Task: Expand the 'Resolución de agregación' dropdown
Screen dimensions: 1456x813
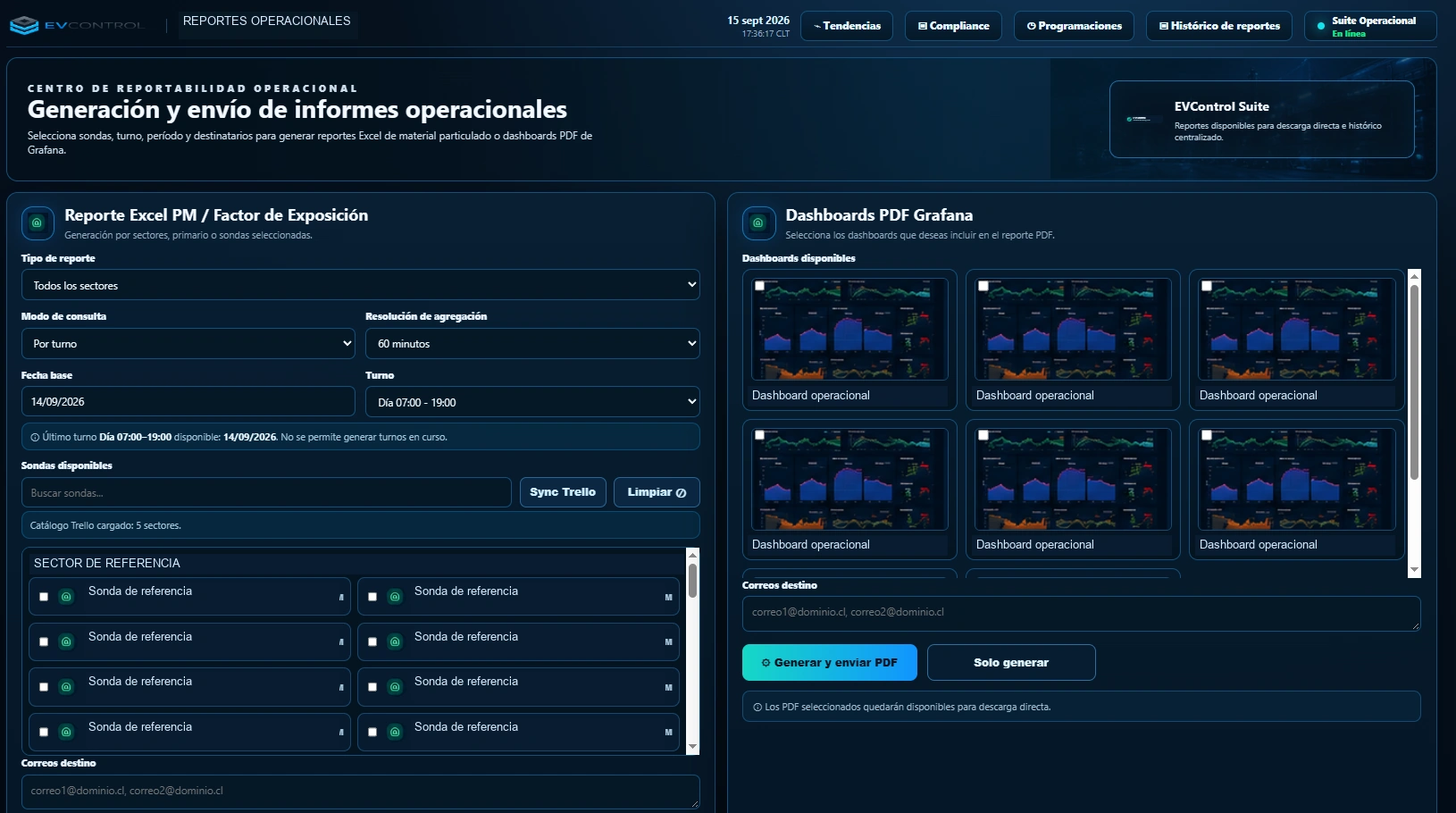Action: click(532, 343)
